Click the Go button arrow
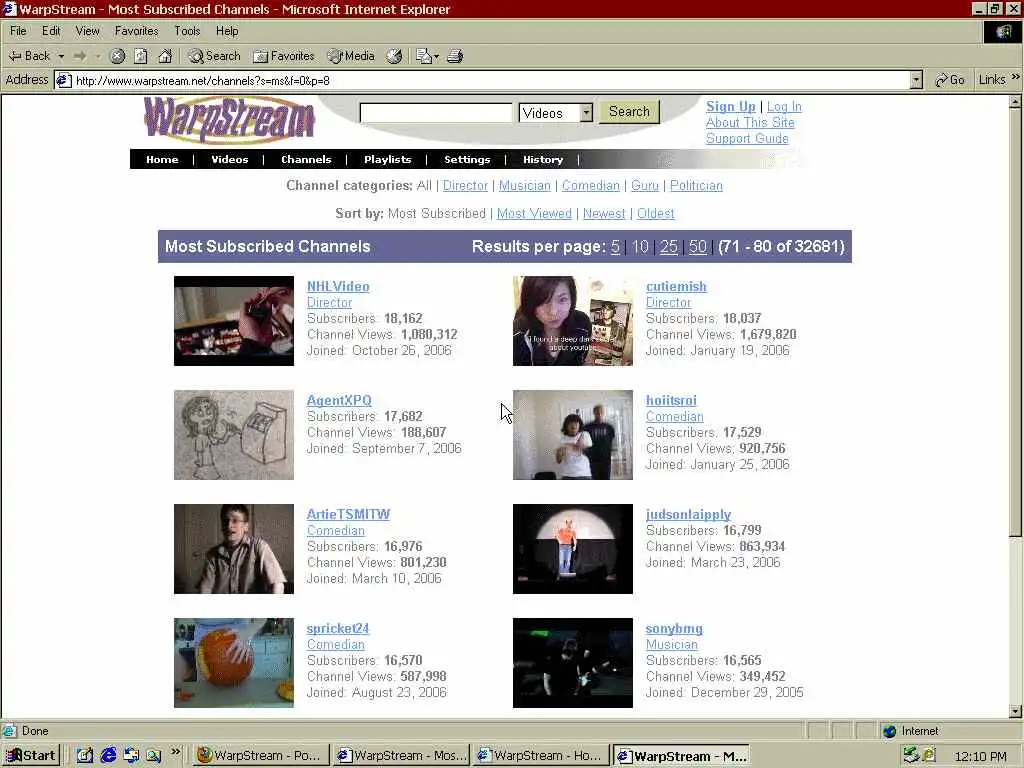1024x768 pixels. (x=950, y=80)
